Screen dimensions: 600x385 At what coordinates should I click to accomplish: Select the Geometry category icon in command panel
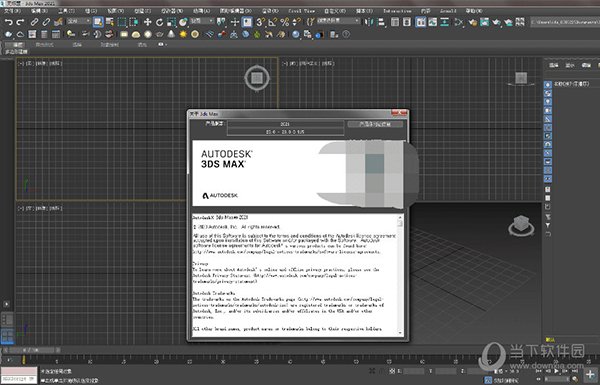(x=548, y=84)
